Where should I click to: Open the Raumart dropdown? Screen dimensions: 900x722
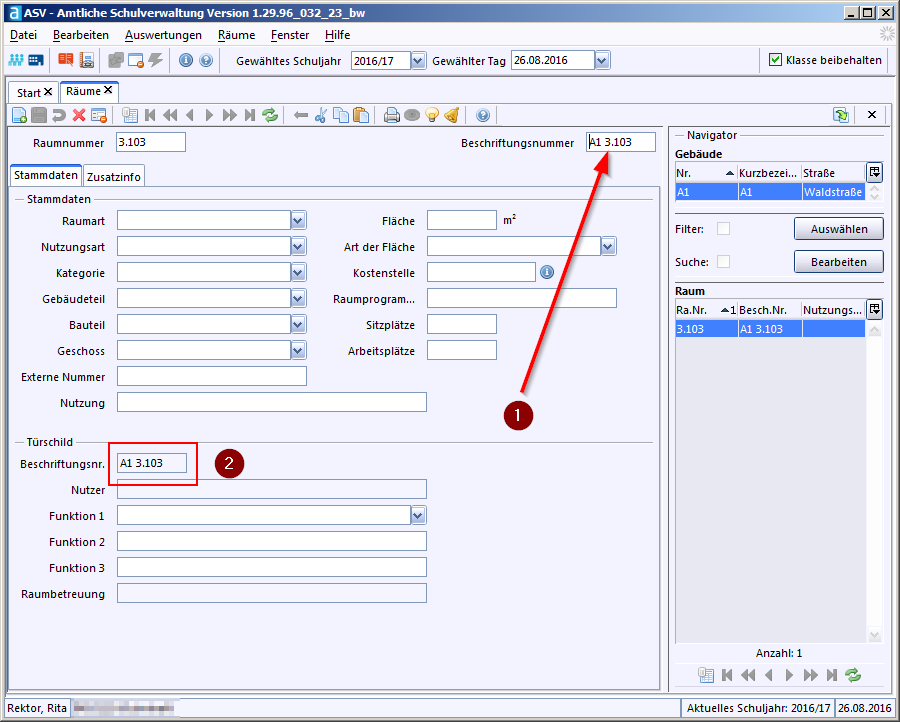pos(298,220)
